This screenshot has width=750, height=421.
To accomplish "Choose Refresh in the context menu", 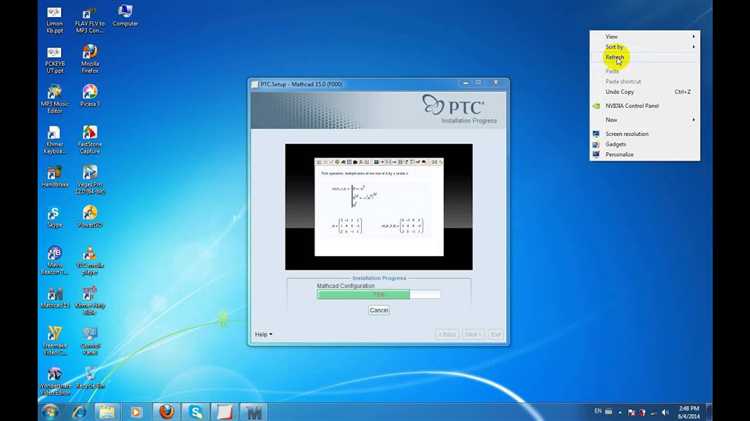I will [645, 57].
